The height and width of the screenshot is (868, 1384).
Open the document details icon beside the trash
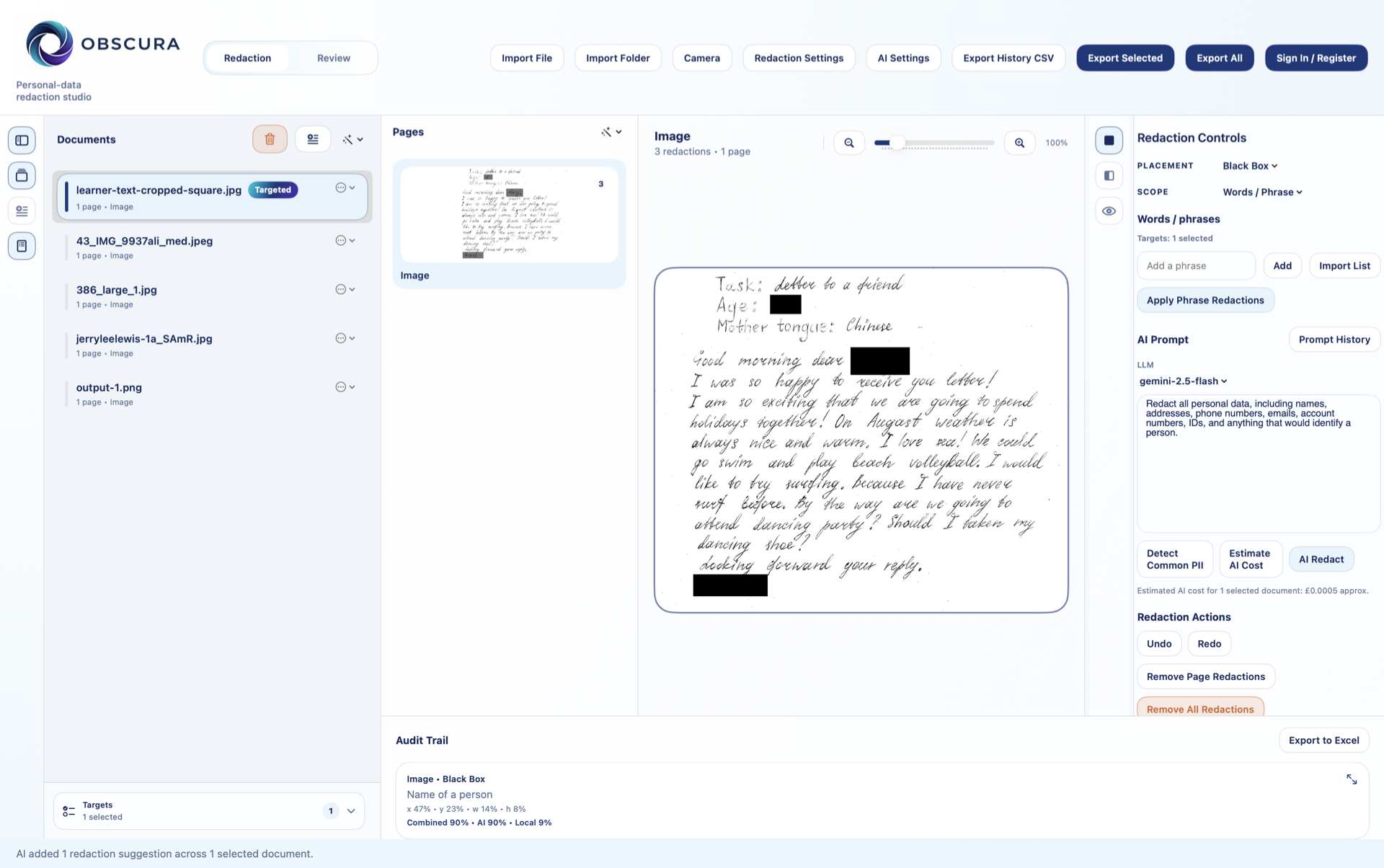click(x=313, y=138)
